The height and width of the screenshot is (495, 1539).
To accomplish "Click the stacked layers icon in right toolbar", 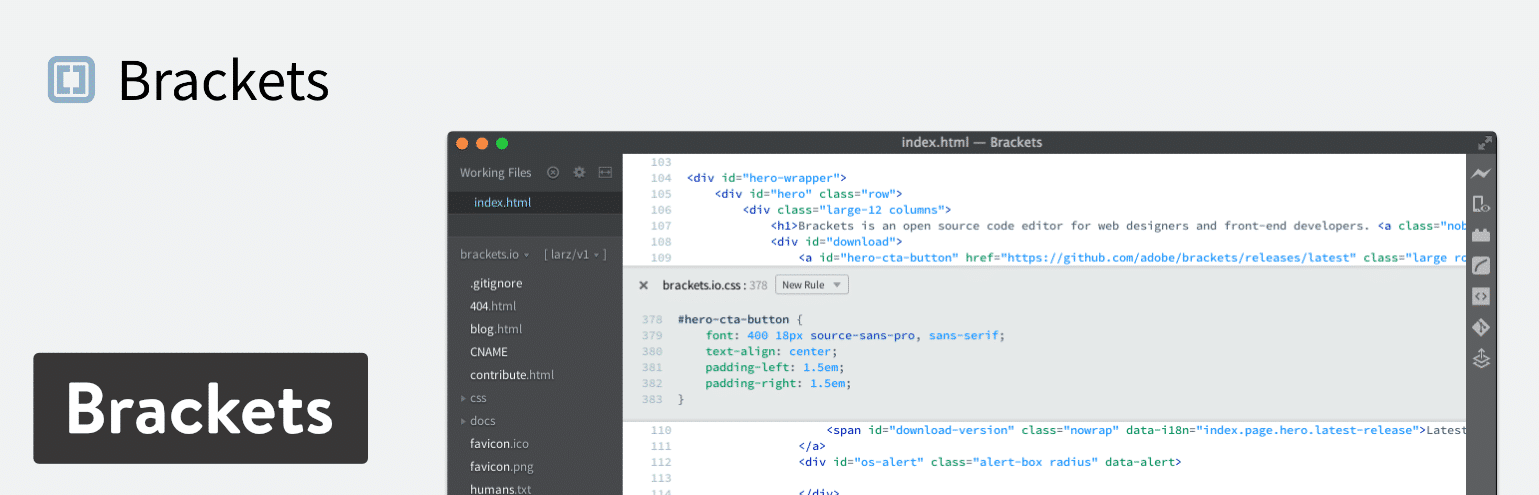I will (1481, 358).
